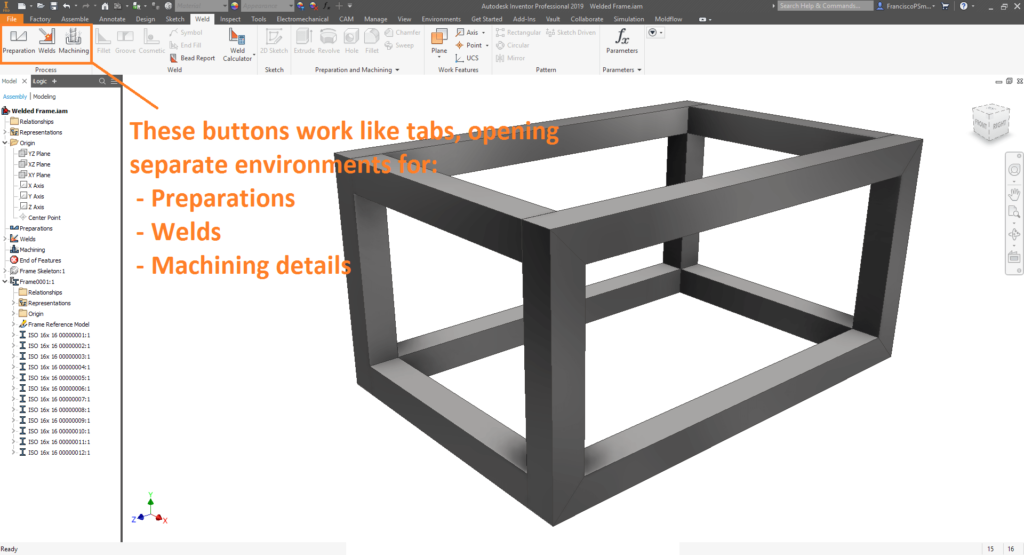Viewport: 1024px width, 555px height.
Task: Click the Save icon in quick access toolbar
Action: tap(53, 6)
